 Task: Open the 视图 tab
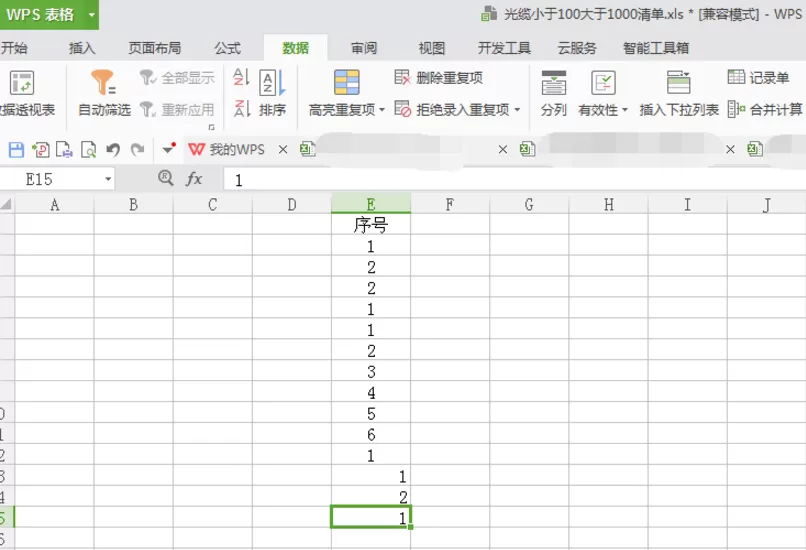click(x=431, y=48)
